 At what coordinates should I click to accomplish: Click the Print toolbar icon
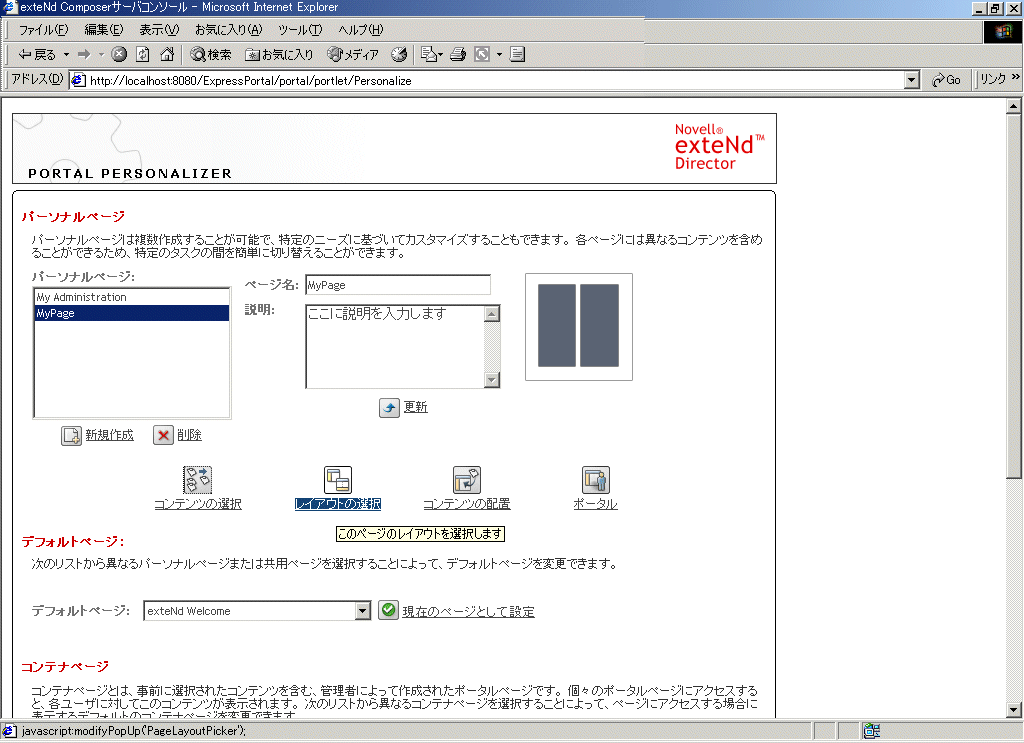pos(458,55)
